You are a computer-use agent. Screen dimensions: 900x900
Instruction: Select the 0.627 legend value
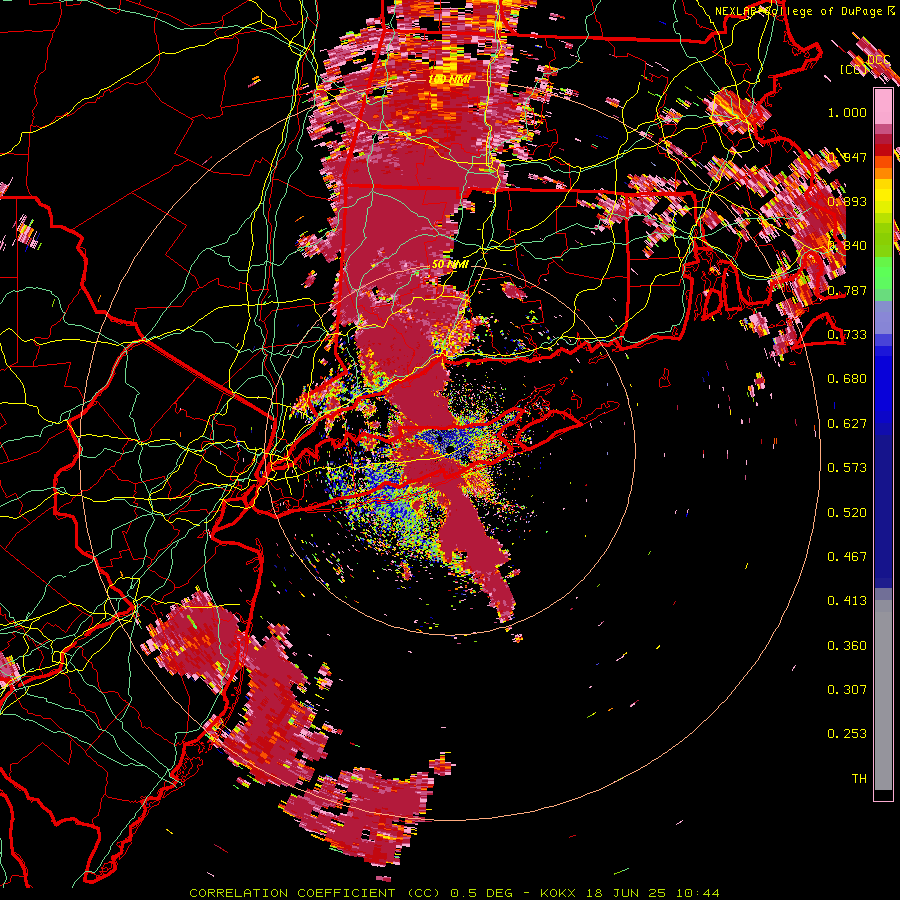pyautogui.click(x=847, y=424)
